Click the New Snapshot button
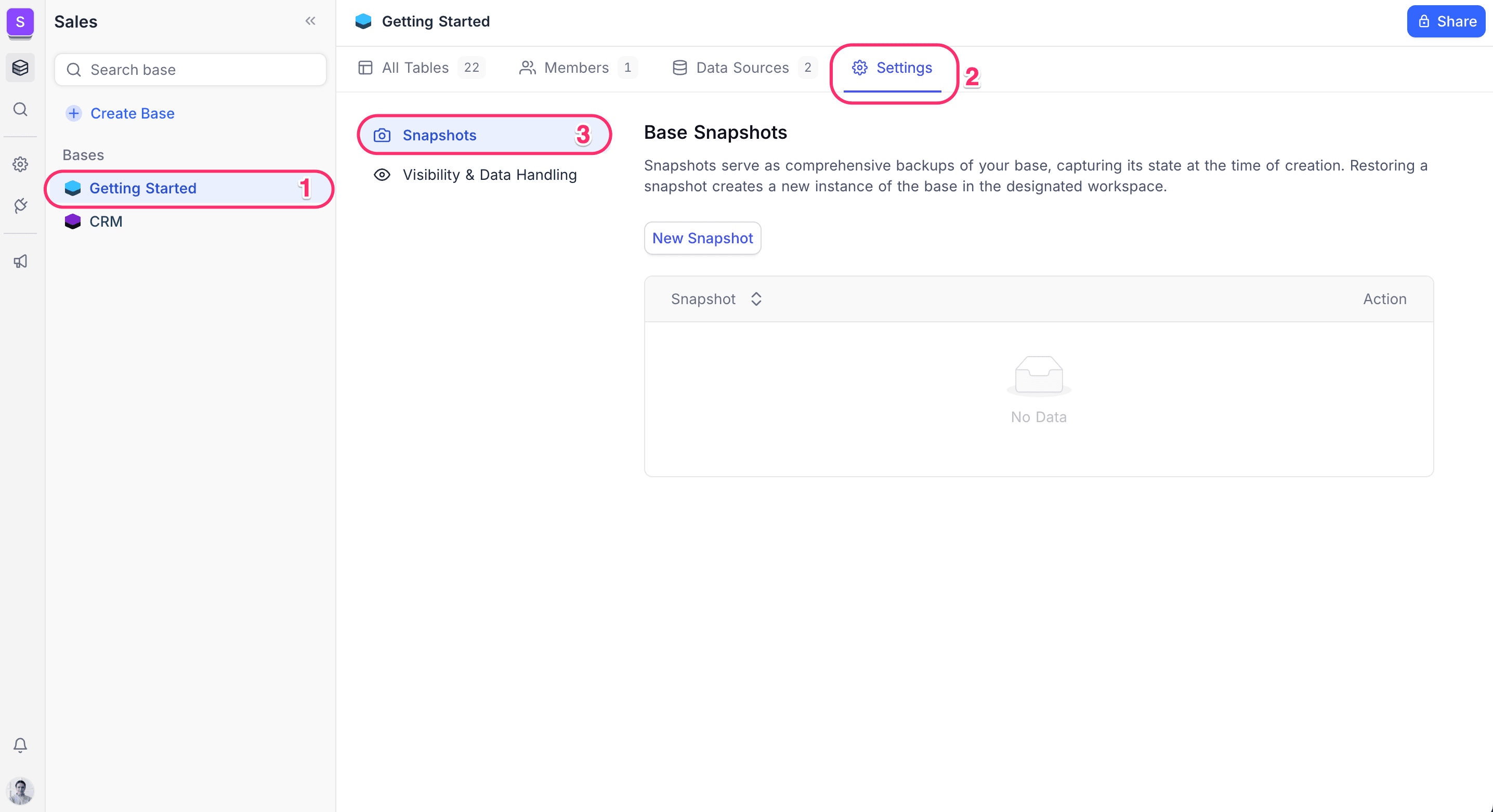The height and width of the screenshot is (812, 1493). pos(702,238)
